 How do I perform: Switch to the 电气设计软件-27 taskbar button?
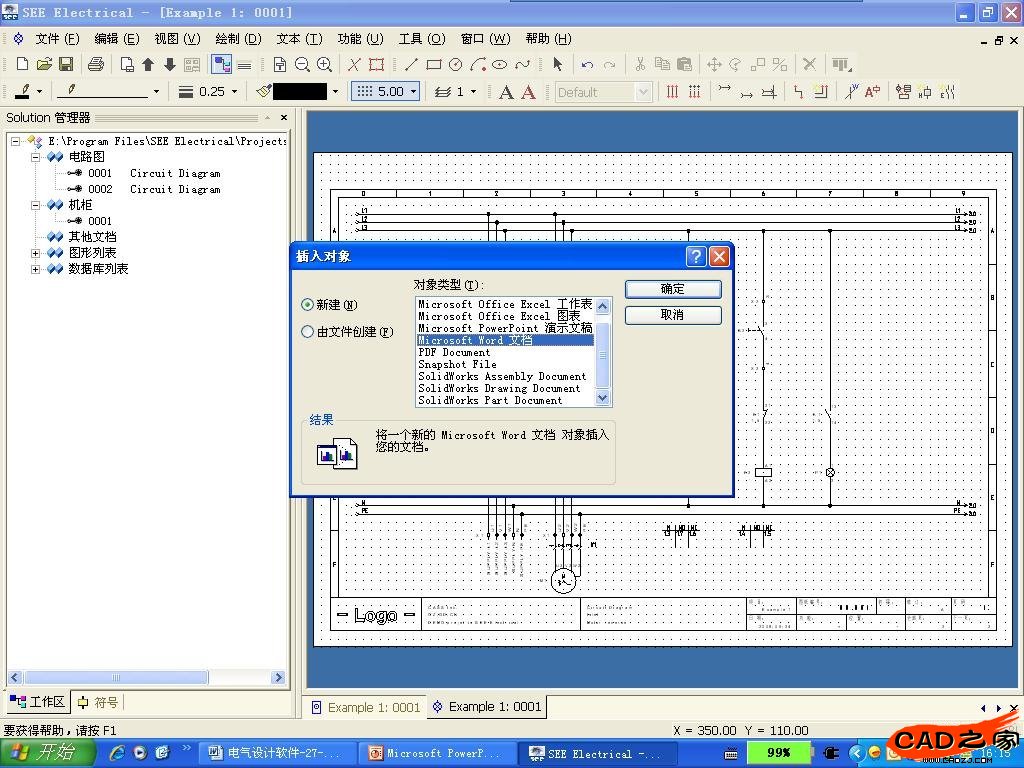(278, 754)
